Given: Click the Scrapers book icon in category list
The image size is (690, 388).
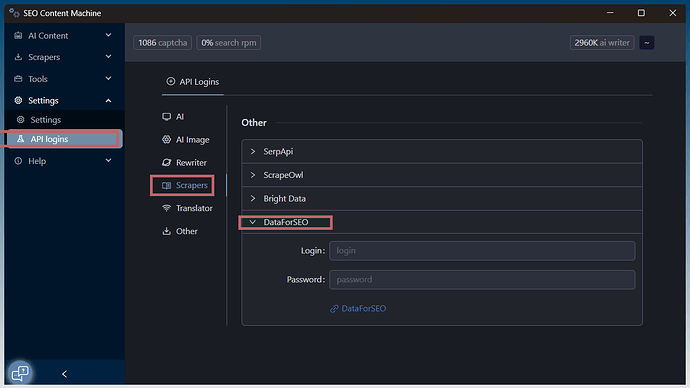Looking at the screenshot, I should tap(166, 185).
